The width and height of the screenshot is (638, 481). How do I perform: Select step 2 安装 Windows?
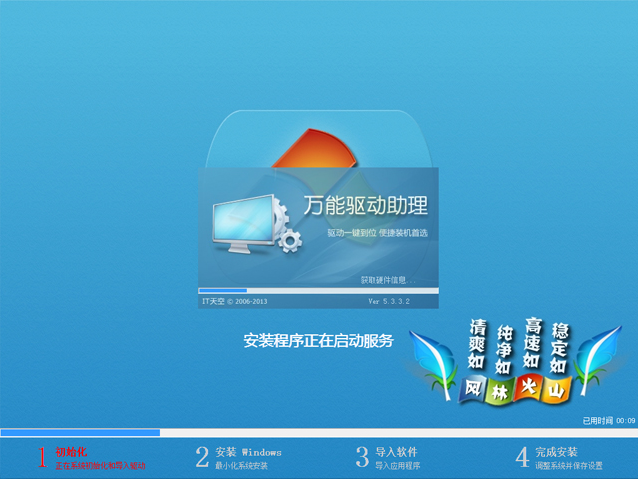(238, 458)
